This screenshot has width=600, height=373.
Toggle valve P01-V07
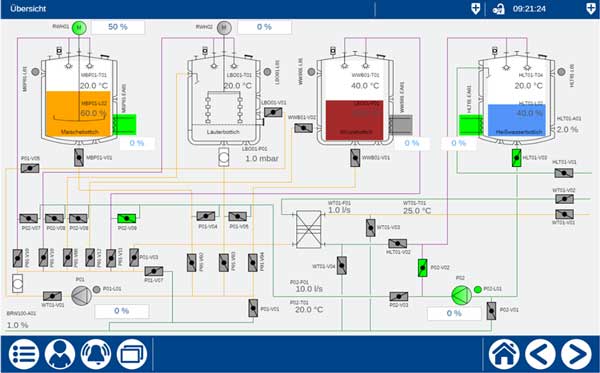[x=154, y=271]
